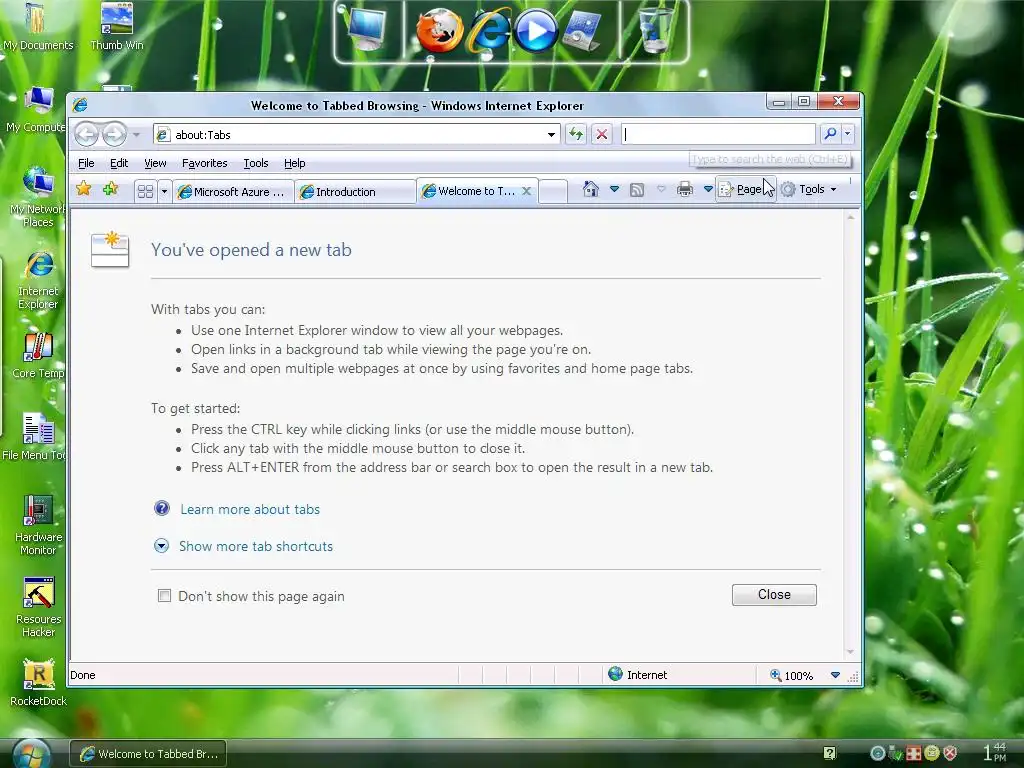Click the red shield tray icon
The width and height of the screenshot is (1024, 768).
tap(950, 754)
